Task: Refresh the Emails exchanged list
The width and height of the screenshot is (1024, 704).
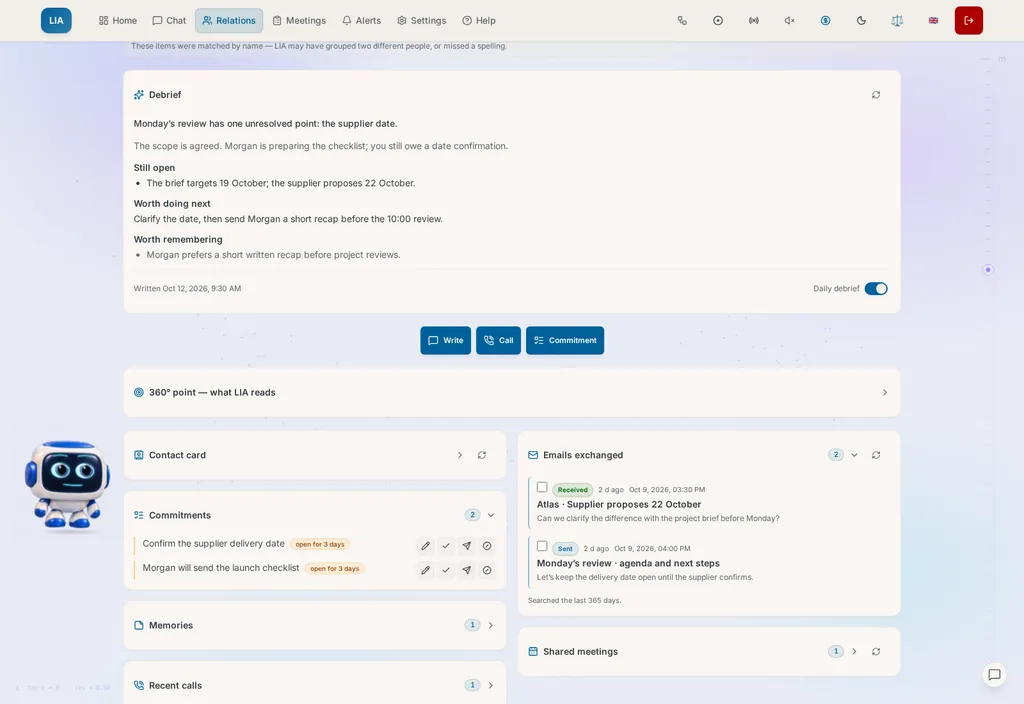Action: [x=876, y=455]
